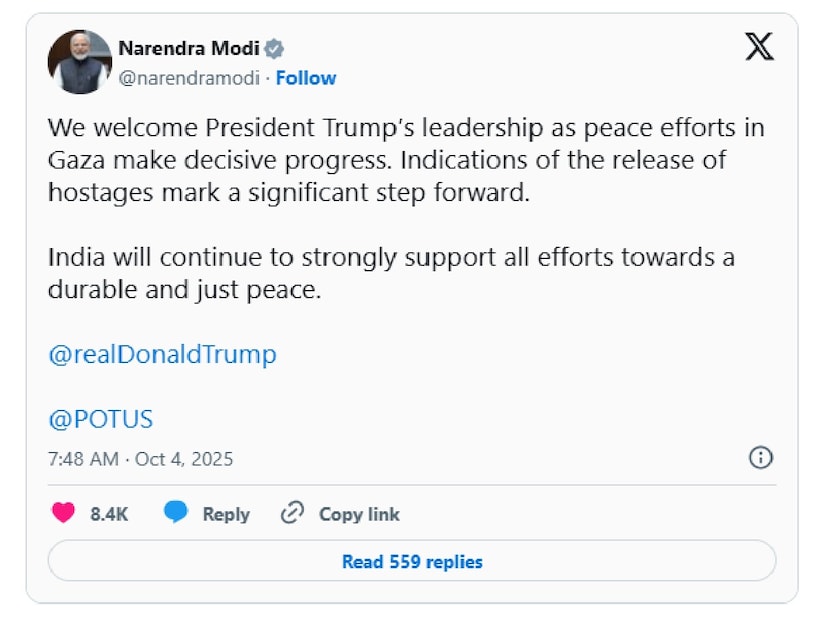
Task: Click the blue verified badge
Action: (x=273, y=48)
